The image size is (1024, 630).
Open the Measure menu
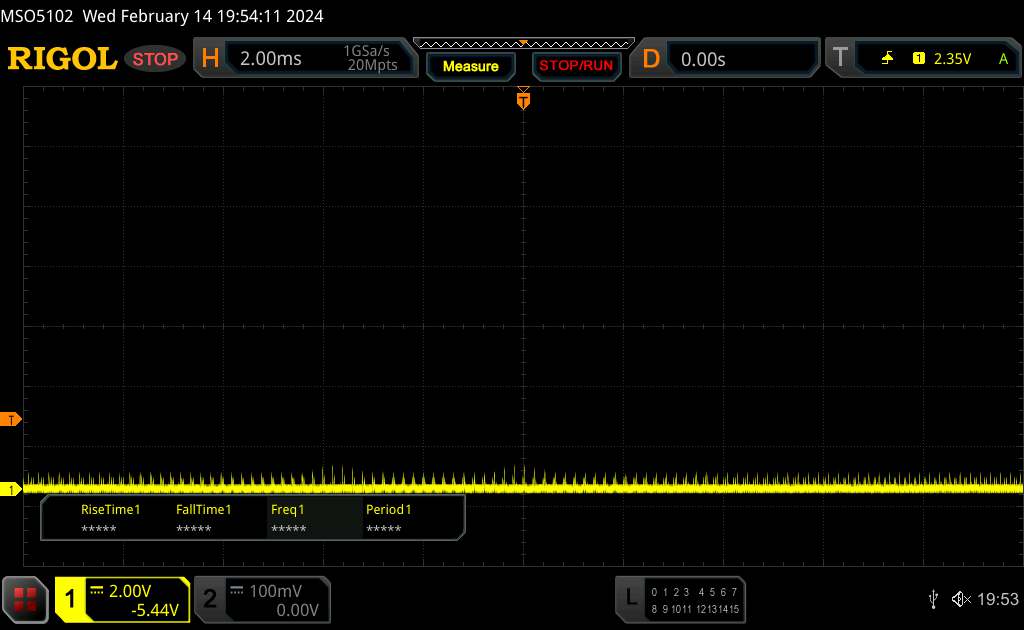pyautogui.click(x=470, y=66)
